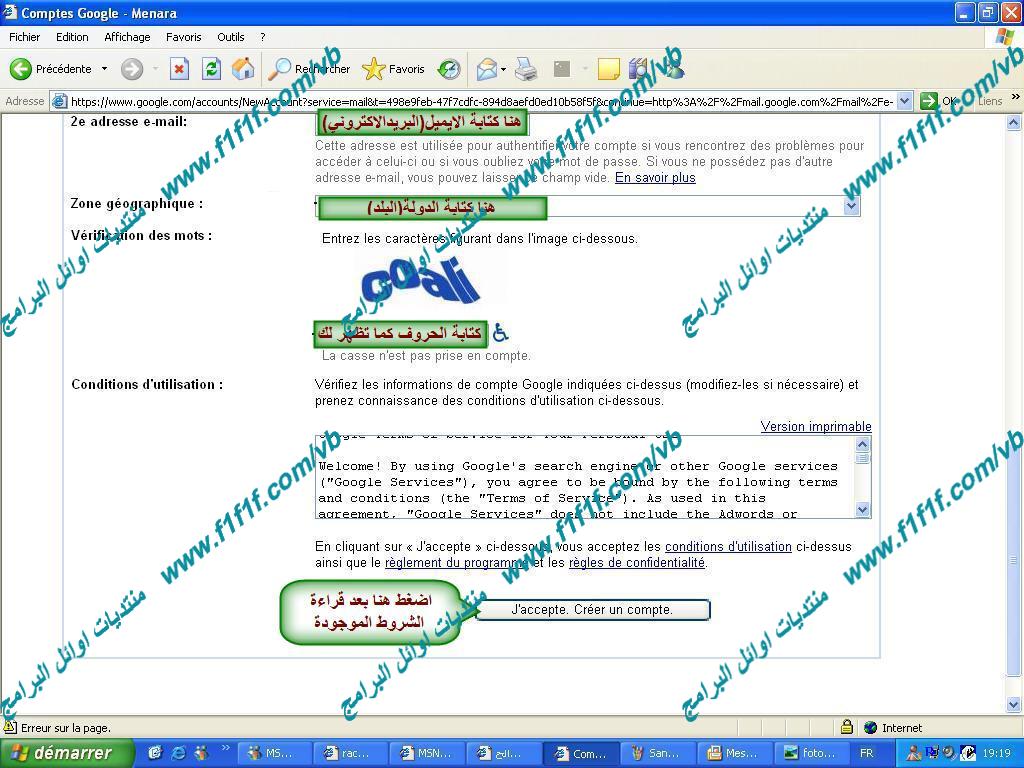Click the Stop loading icon
Viewport: 1024px width, 768px height.
pyautogui.click(x=179, y=69)
